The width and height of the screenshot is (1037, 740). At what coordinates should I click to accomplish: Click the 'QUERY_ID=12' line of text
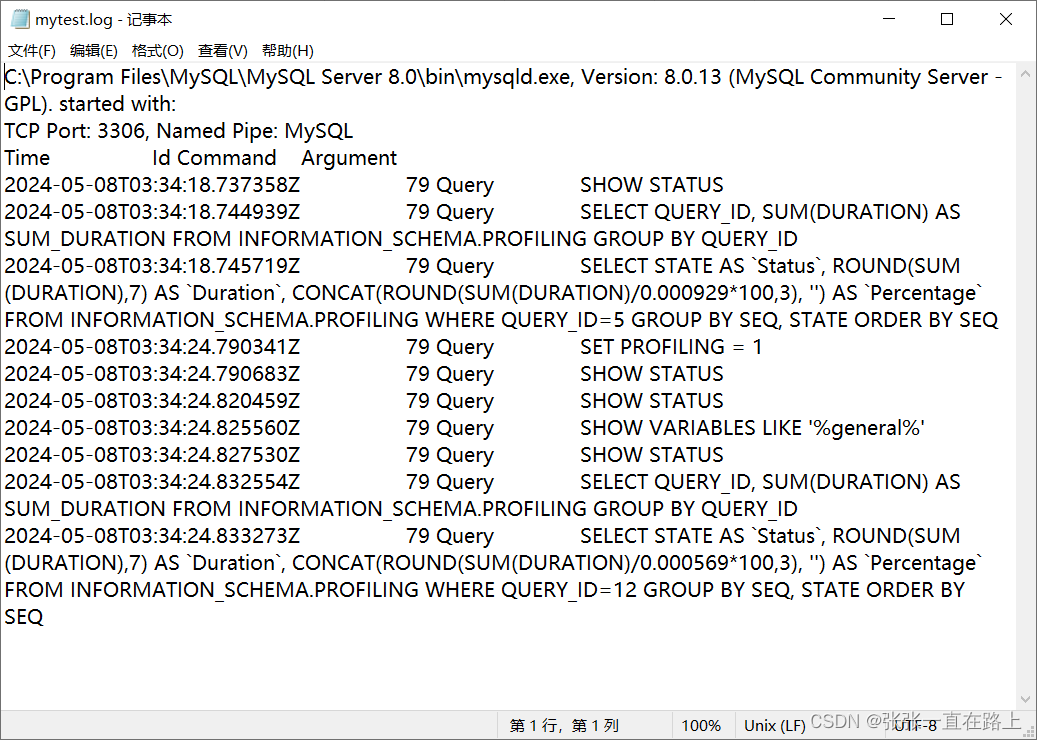click(485, 590)
